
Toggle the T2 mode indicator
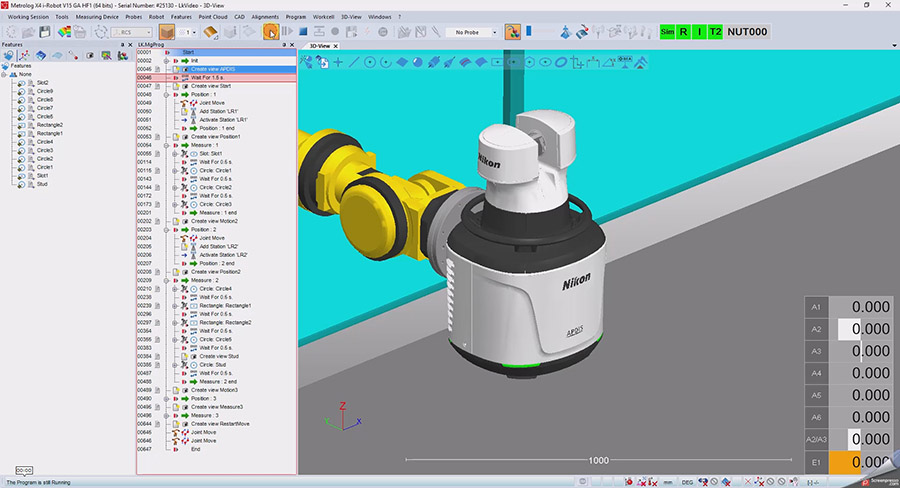(714, 32)
